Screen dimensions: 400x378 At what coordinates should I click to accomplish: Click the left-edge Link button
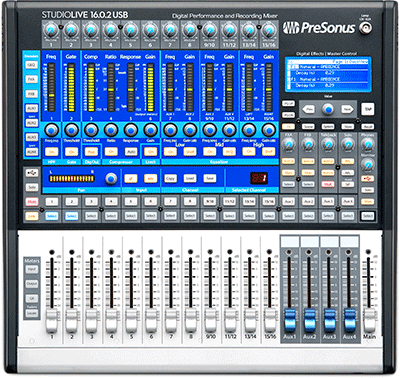32,216
